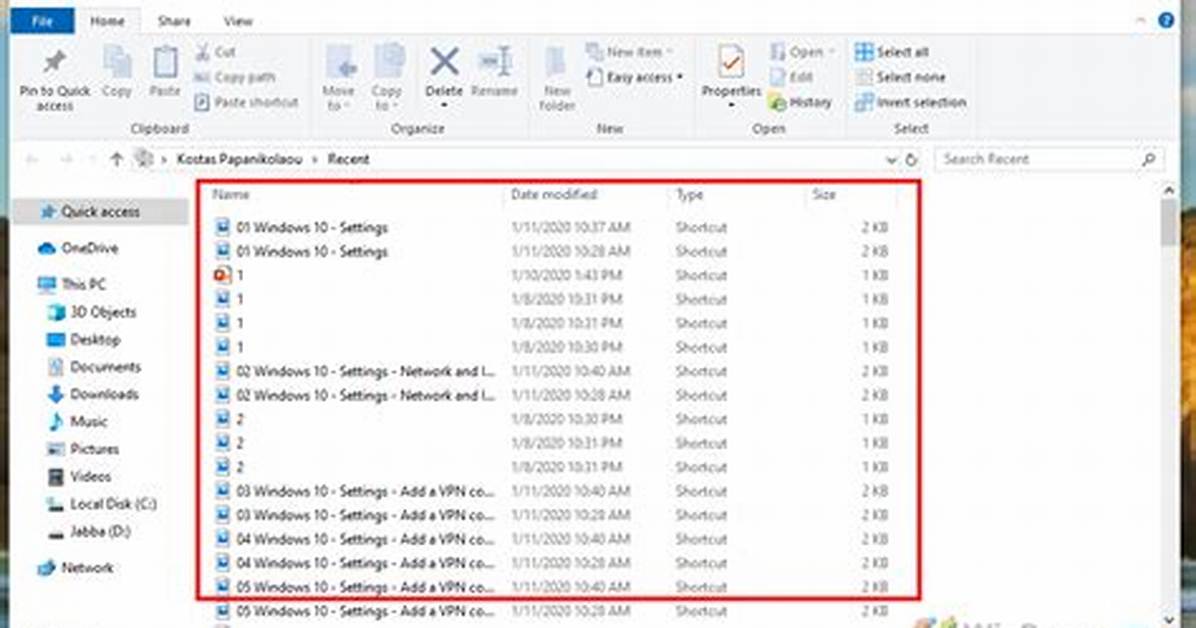
Task: Click the Rename icon
Action: click(x=494, y=62)
